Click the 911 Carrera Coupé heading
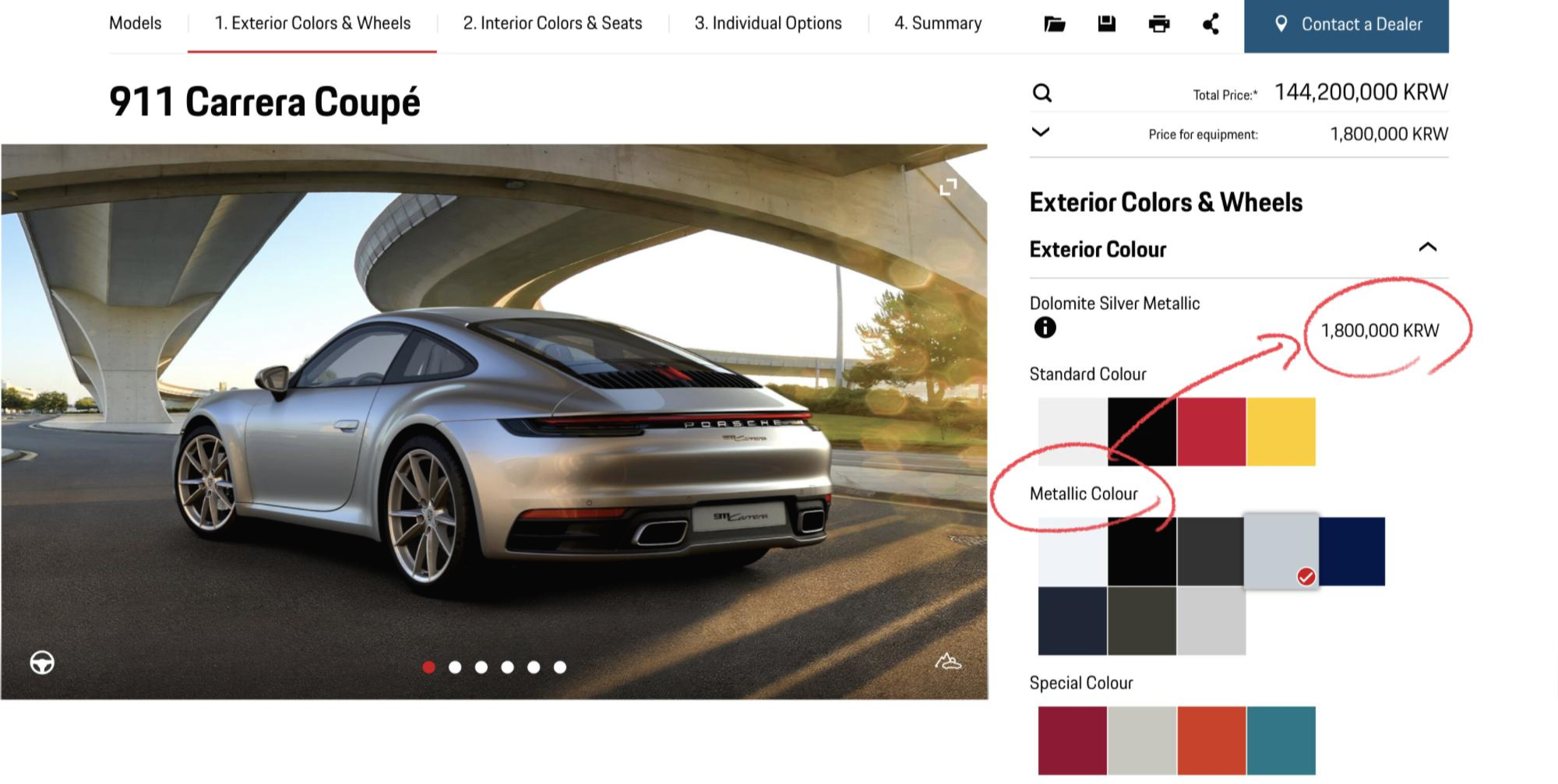 point(265,103)
